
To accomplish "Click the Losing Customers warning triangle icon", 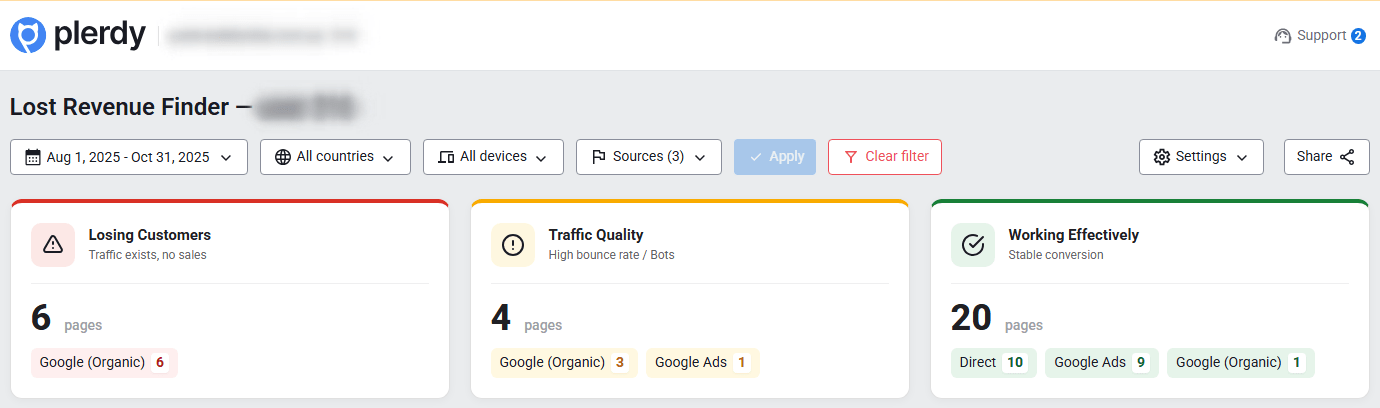I will [x=53, y=245].
